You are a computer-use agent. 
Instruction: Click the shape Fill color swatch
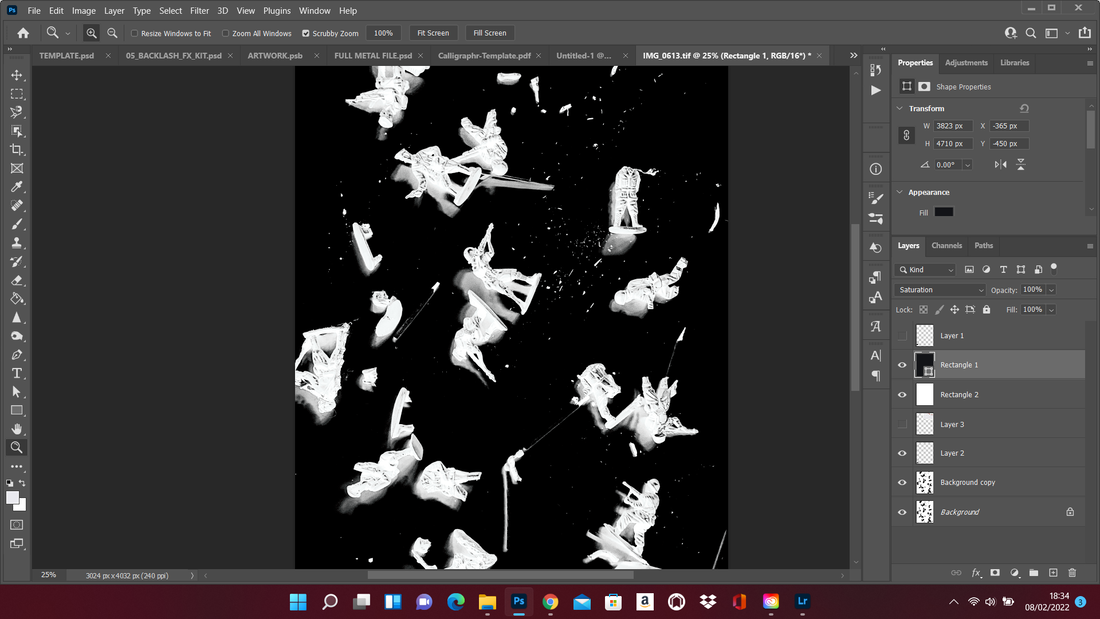click(x=944, y=212)
